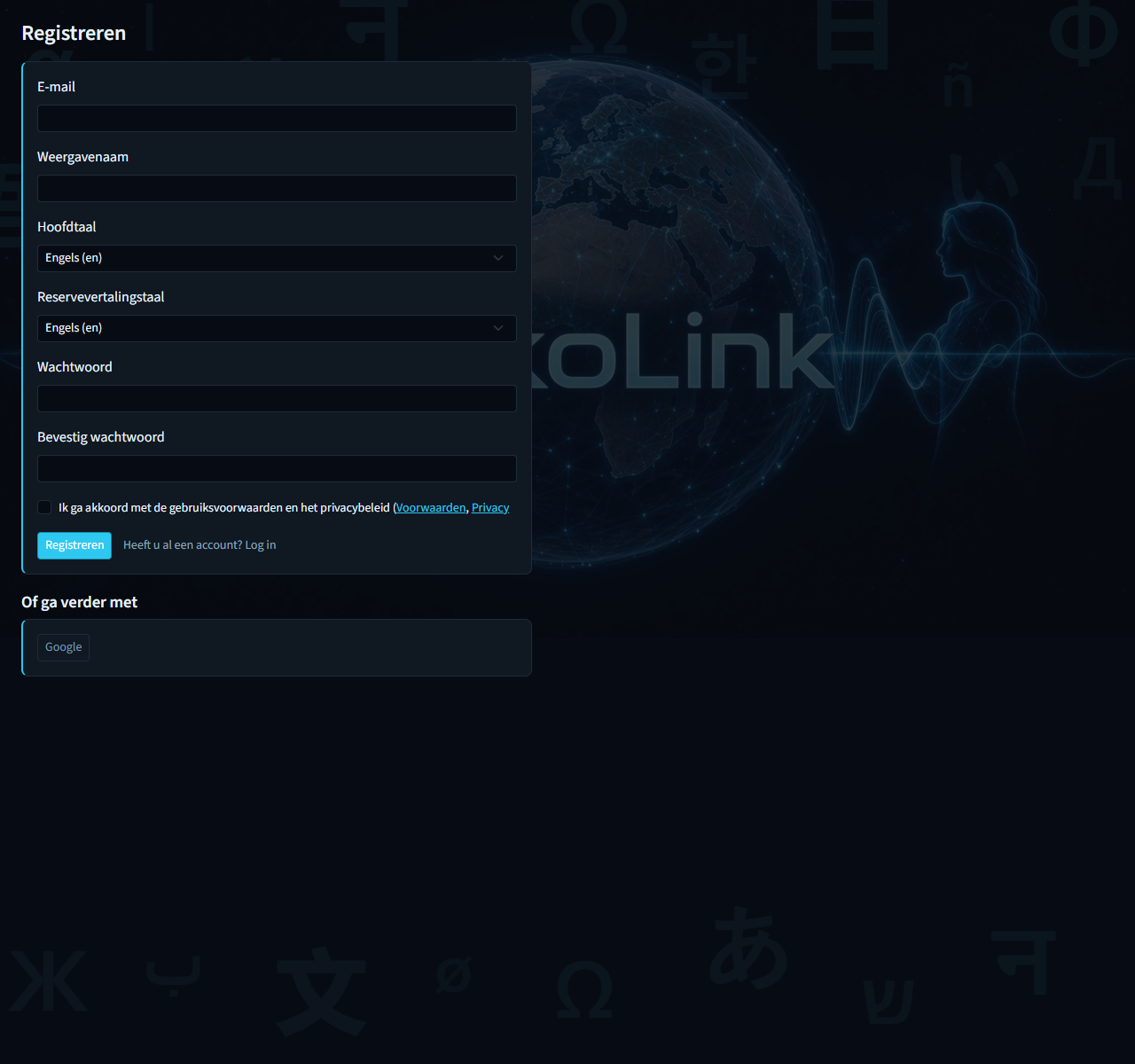Click the Bevestig wachtwoord field
The height and width of the screenshot is (1064, 1135).
point(277,468)
